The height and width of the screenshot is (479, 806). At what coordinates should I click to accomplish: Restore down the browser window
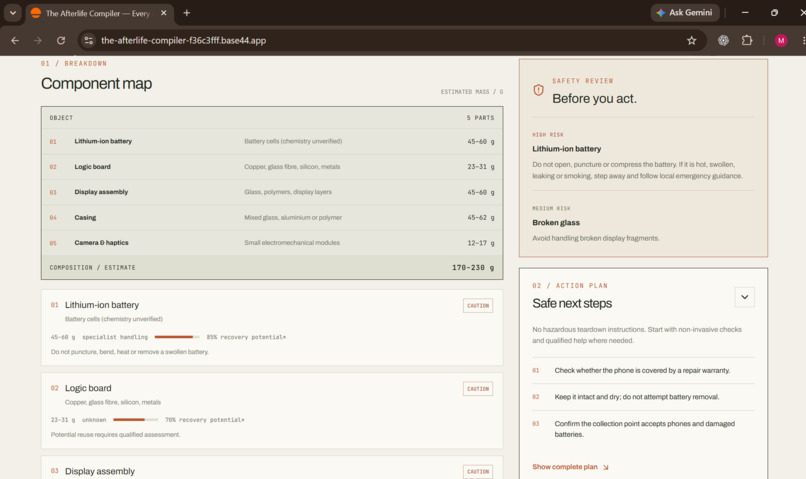coord(774,13)
